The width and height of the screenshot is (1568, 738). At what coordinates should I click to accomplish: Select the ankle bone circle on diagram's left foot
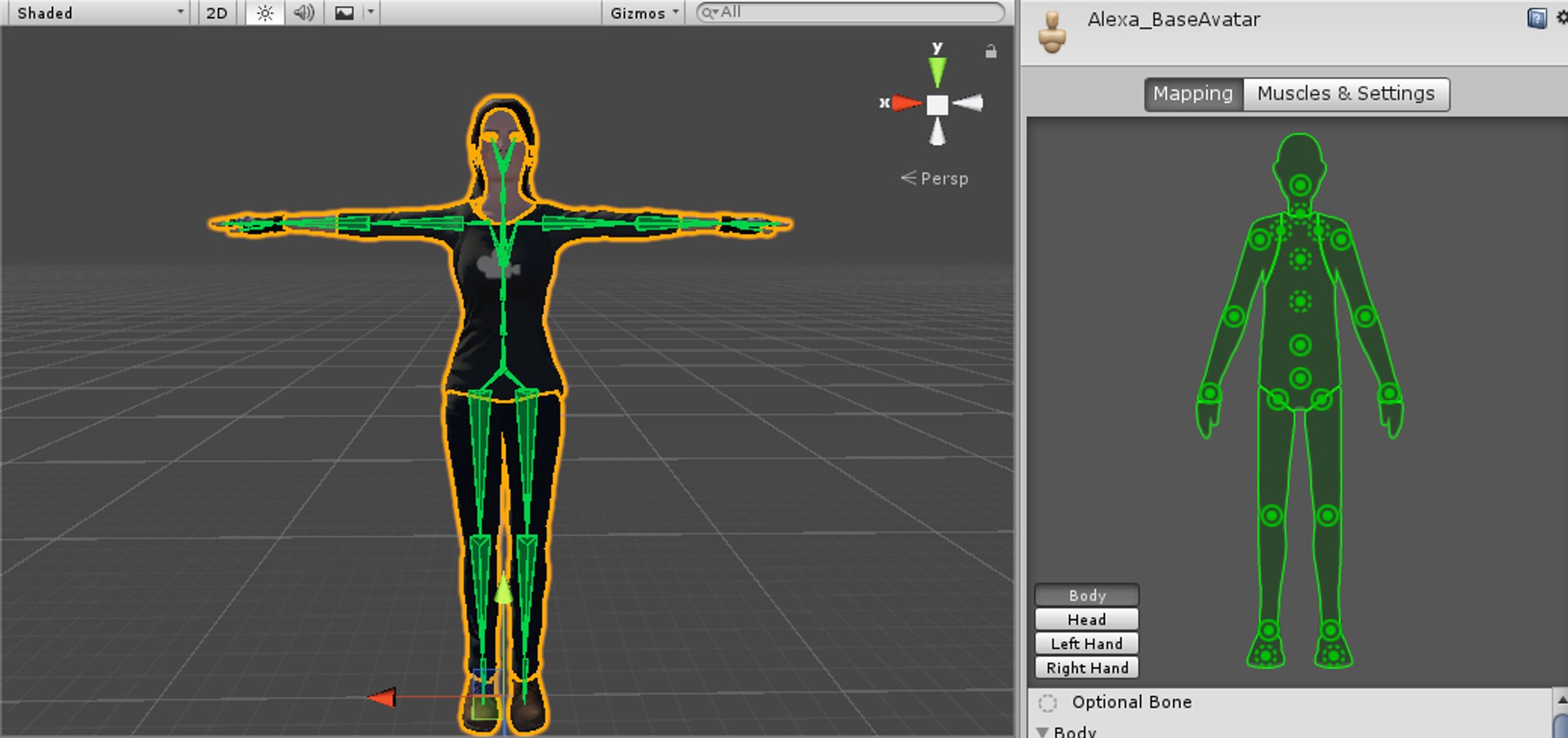pyautogui.click(x=1268, y=630)
